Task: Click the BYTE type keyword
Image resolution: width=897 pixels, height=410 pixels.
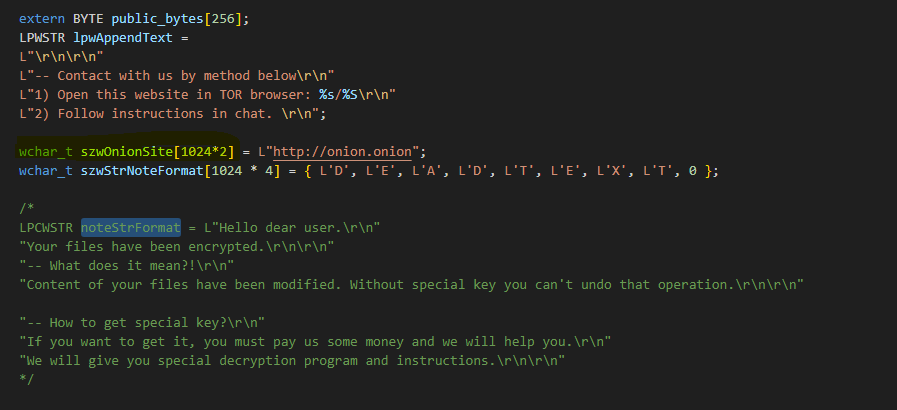Action: coord(88,18)
